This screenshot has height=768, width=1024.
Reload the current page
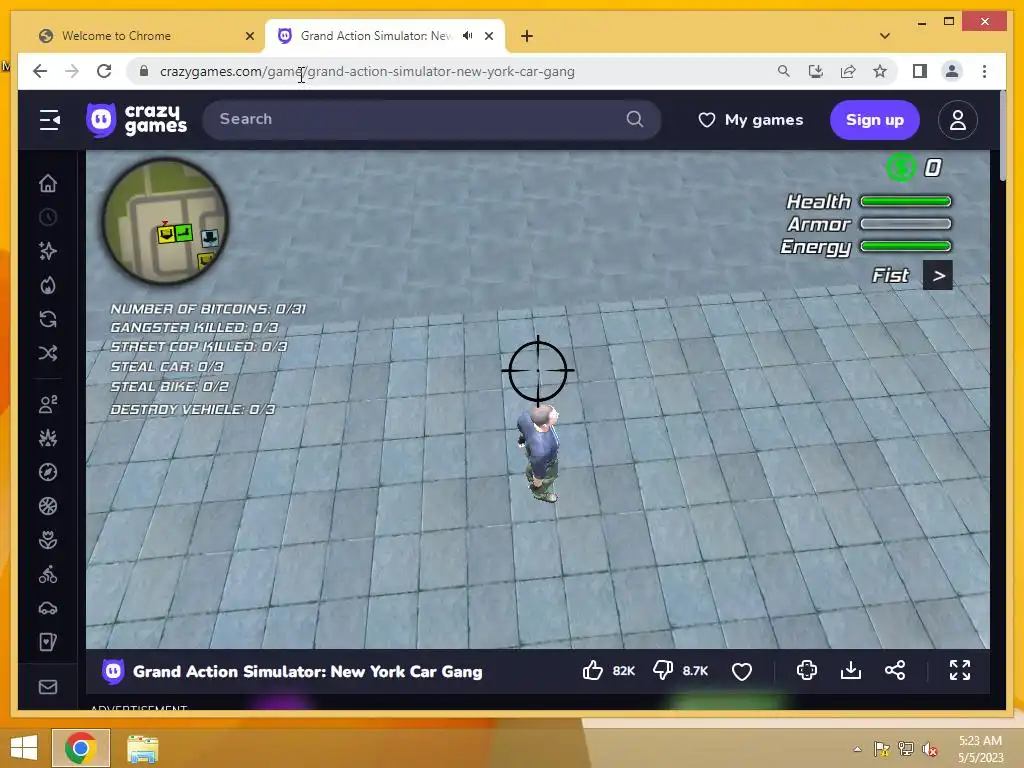104,71
